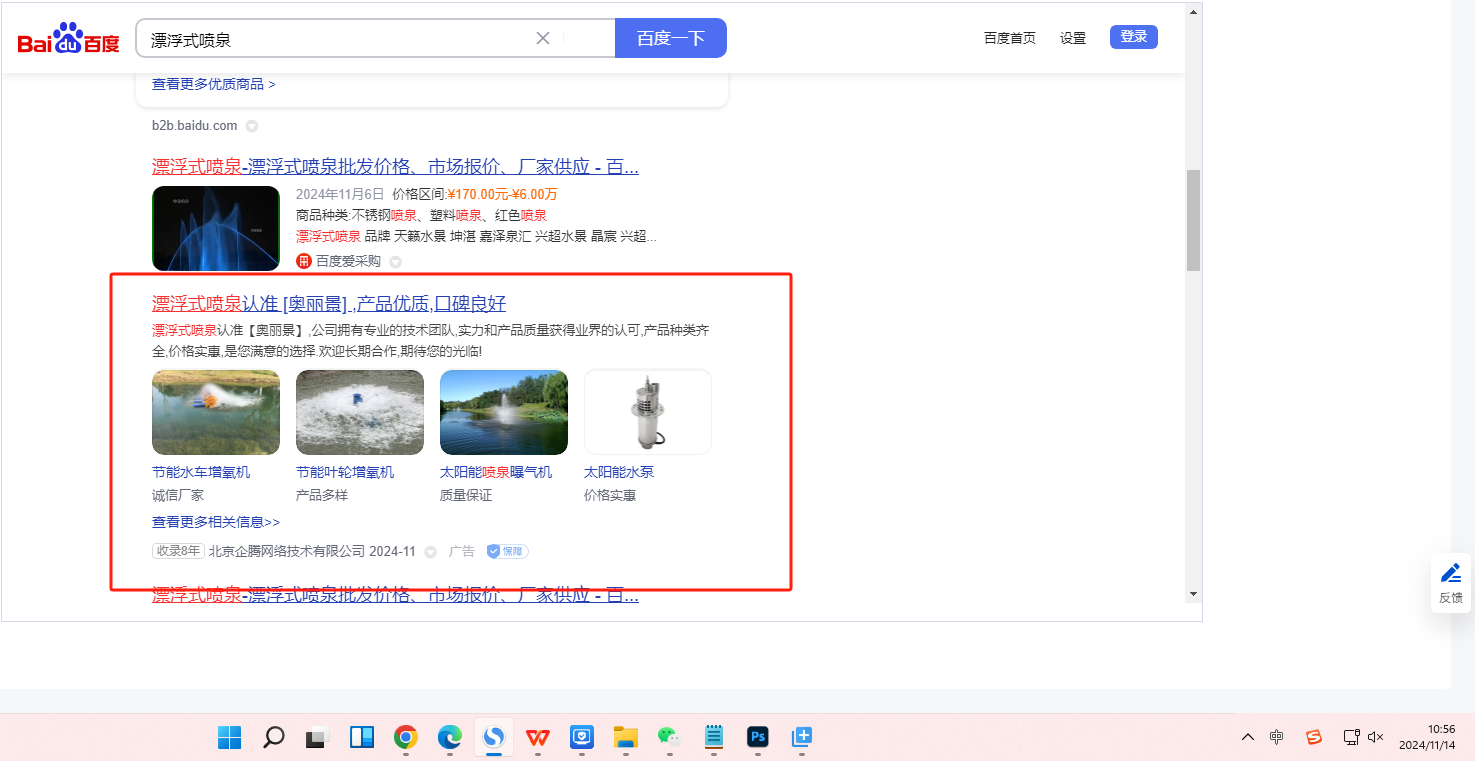Open the 百度爱采购 source link

coord(348,261)
